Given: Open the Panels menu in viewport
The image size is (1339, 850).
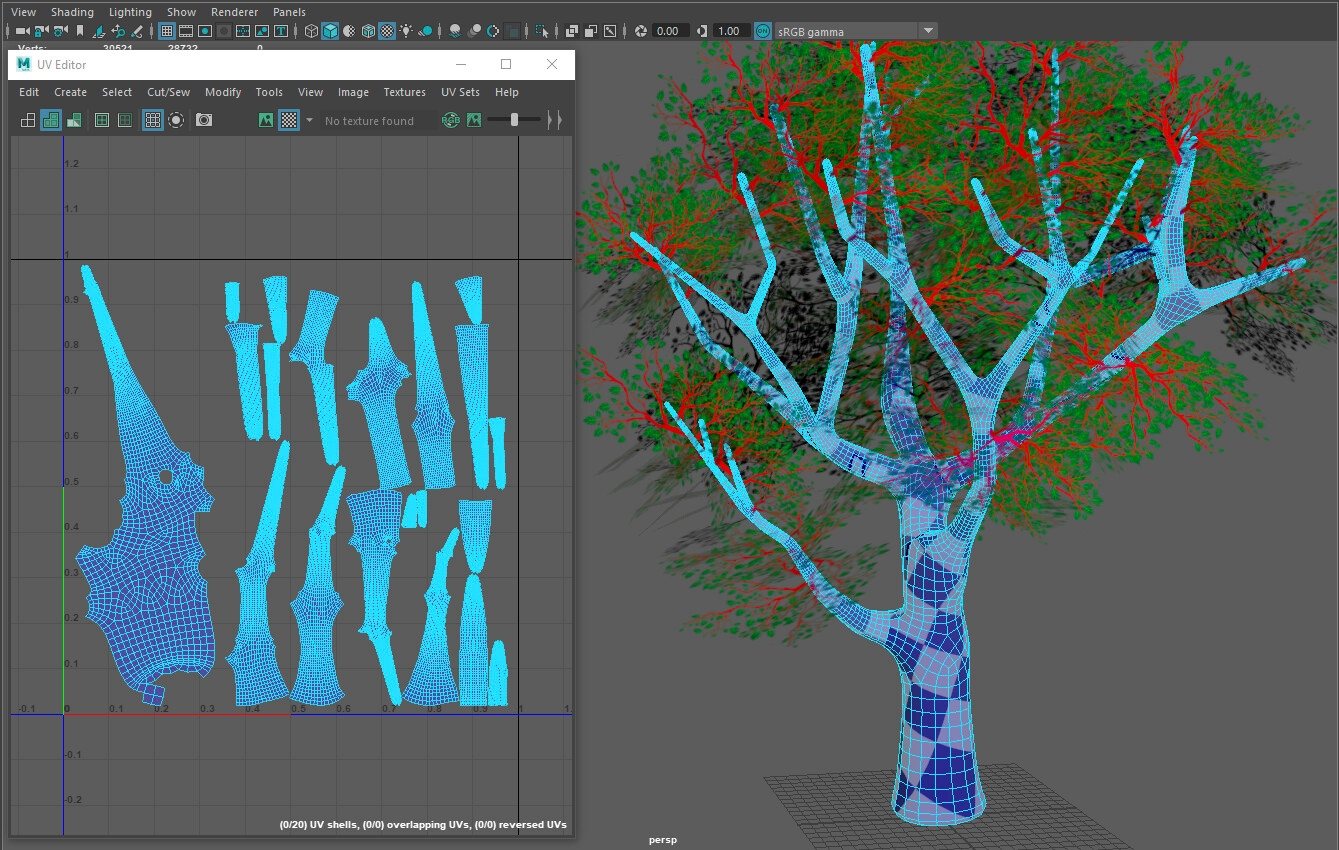Looking at the screenshot, I should click(289, 12).
